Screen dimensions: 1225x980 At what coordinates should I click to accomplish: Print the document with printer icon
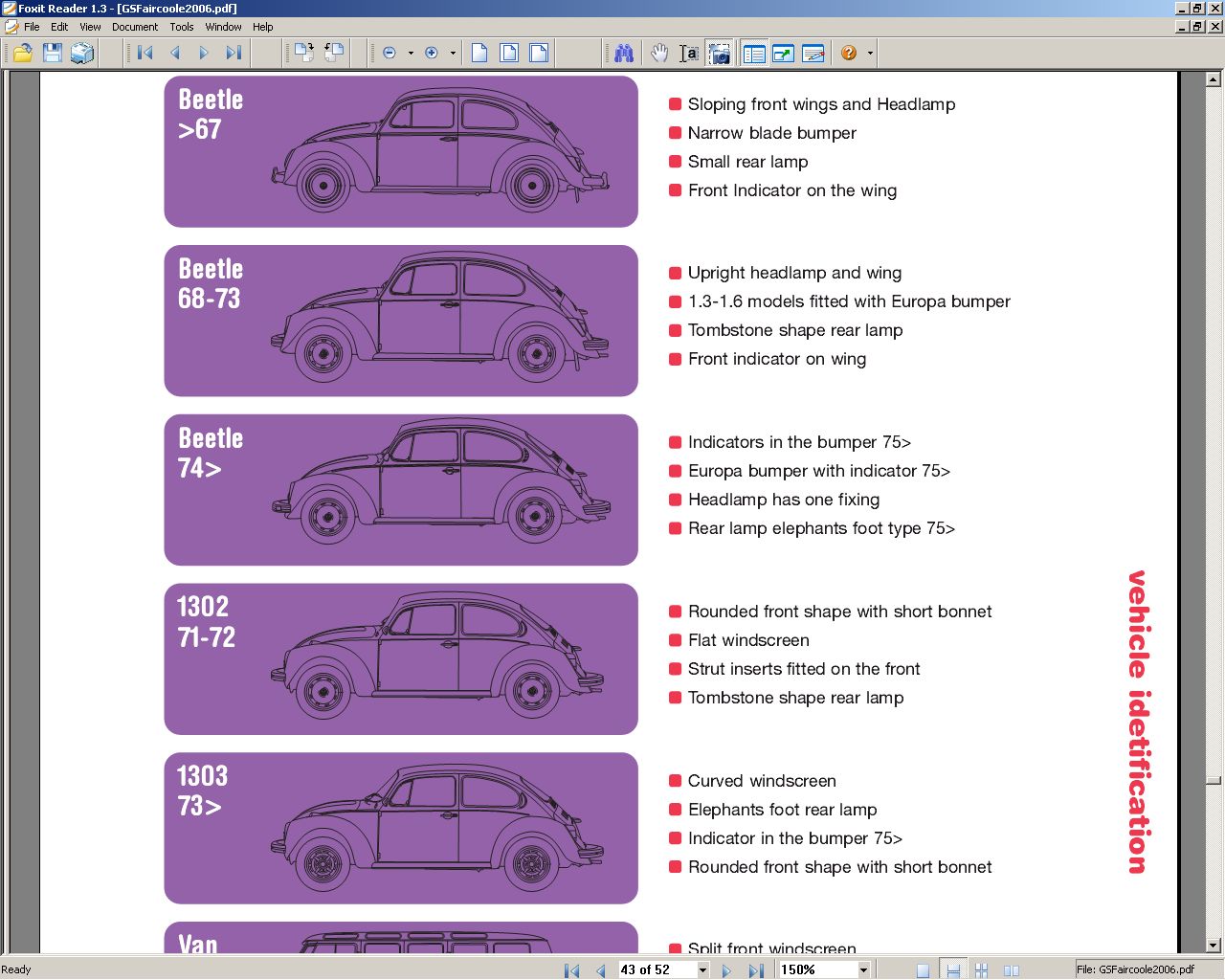[82, 54]
